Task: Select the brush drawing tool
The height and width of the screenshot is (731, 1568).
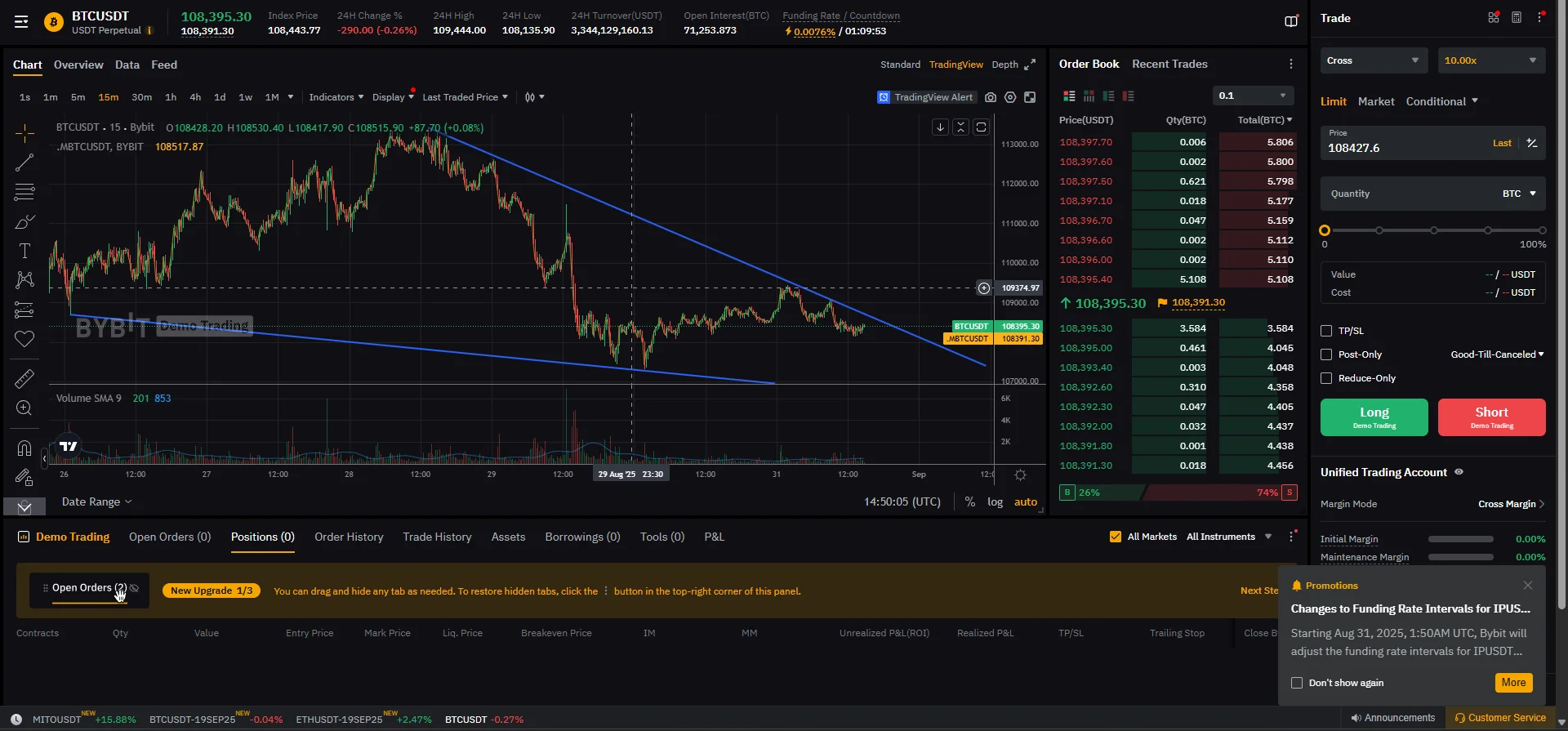Action: pos(24,221)
